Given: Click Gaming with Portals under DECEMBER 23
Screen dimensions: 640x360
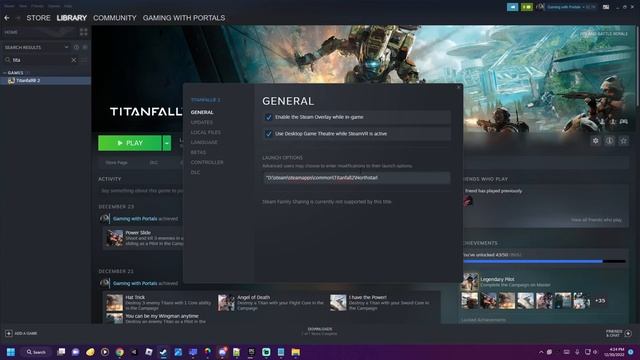Looking at the screenshot, I should pyautogui.click(x=135, y=219).
